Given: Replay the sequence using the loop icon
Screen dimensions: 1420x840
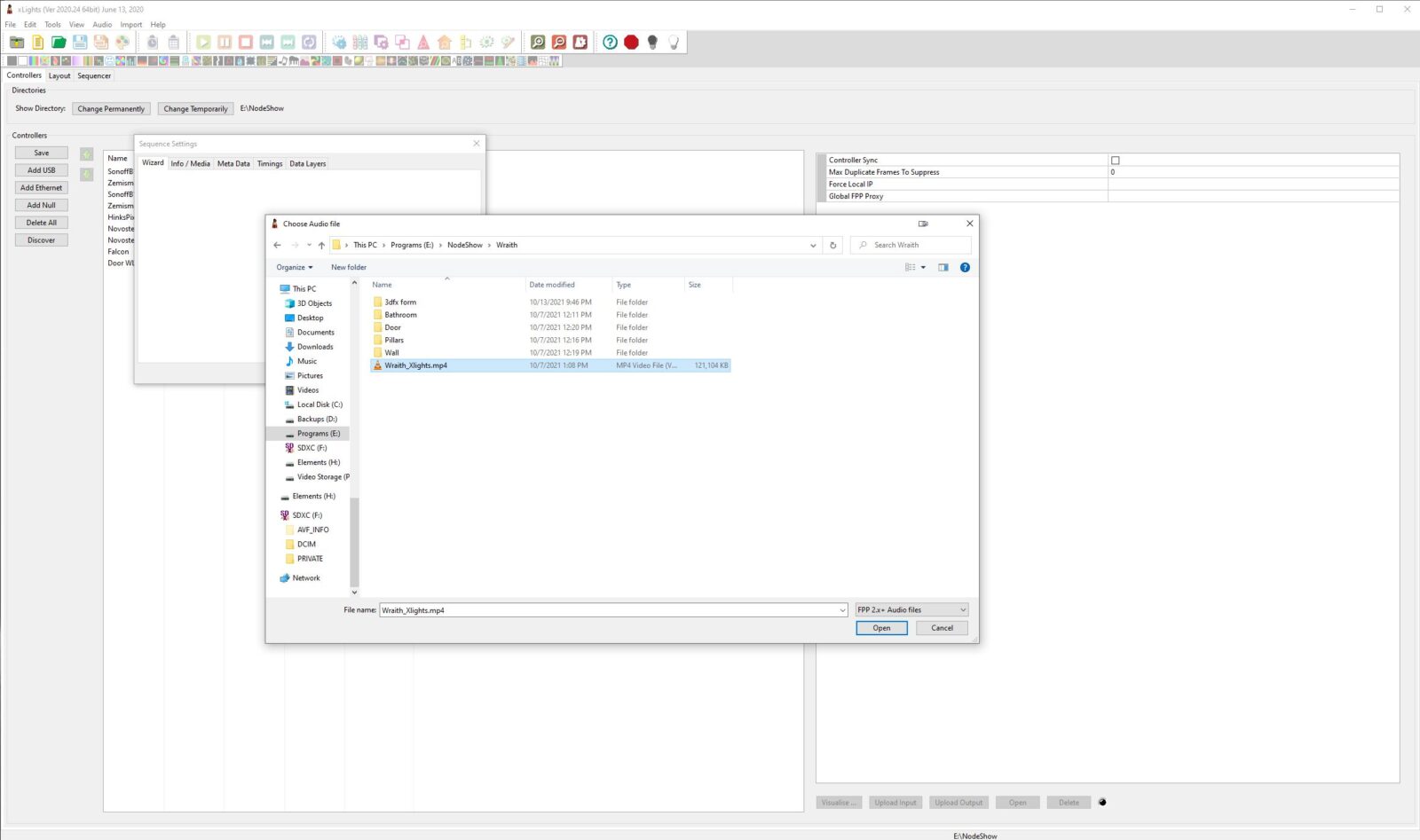Looking at the screenshot, I should (308, 42).
